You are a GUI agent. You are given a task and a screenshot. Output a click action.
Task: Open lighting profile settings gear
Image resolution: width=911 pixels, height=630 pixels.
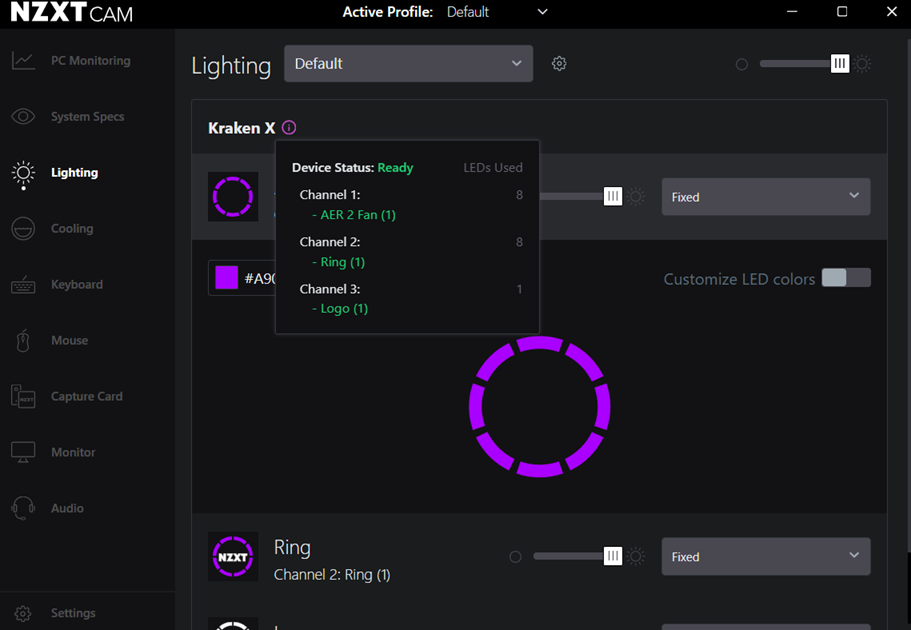point(559,63)
